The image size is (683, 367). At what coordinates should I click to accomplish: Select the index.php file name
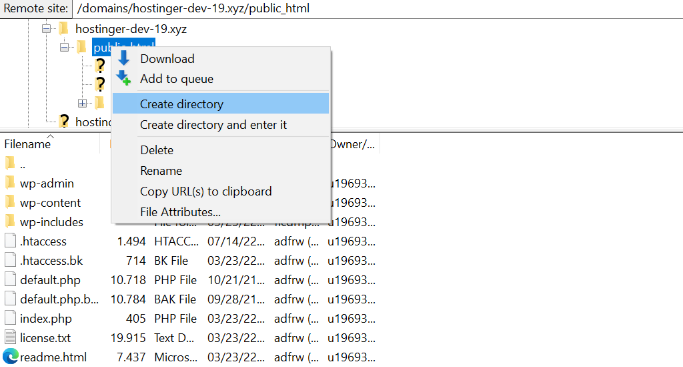[46, 318]
